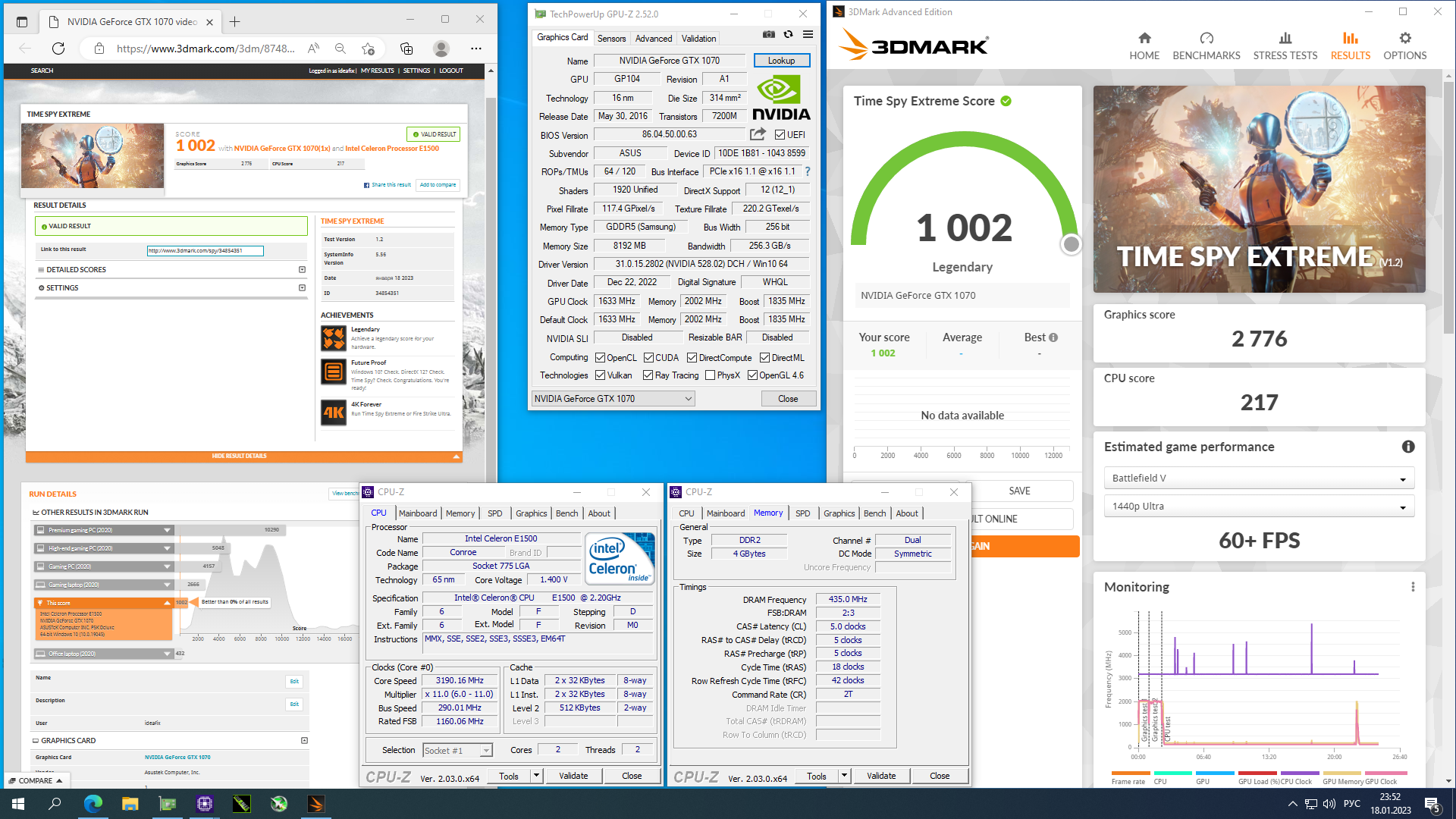Open 3DMark BENCHMARKS section
This screenshot has width=1456, height=819.
coord(1207,46)
